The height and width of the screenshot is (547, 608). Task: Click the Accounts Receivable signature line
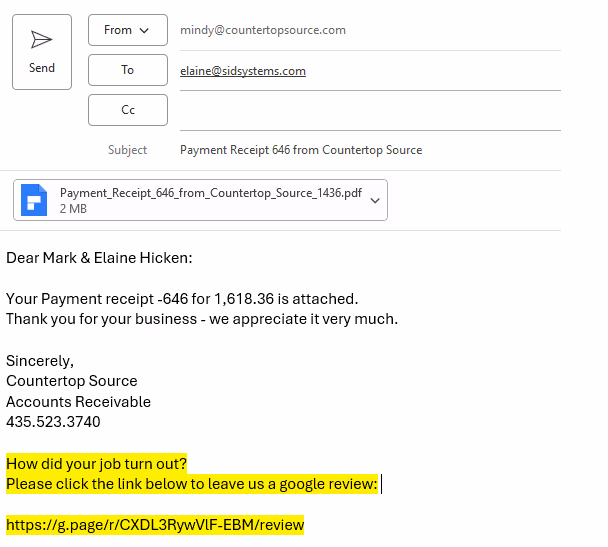click(x=78, y=402)
